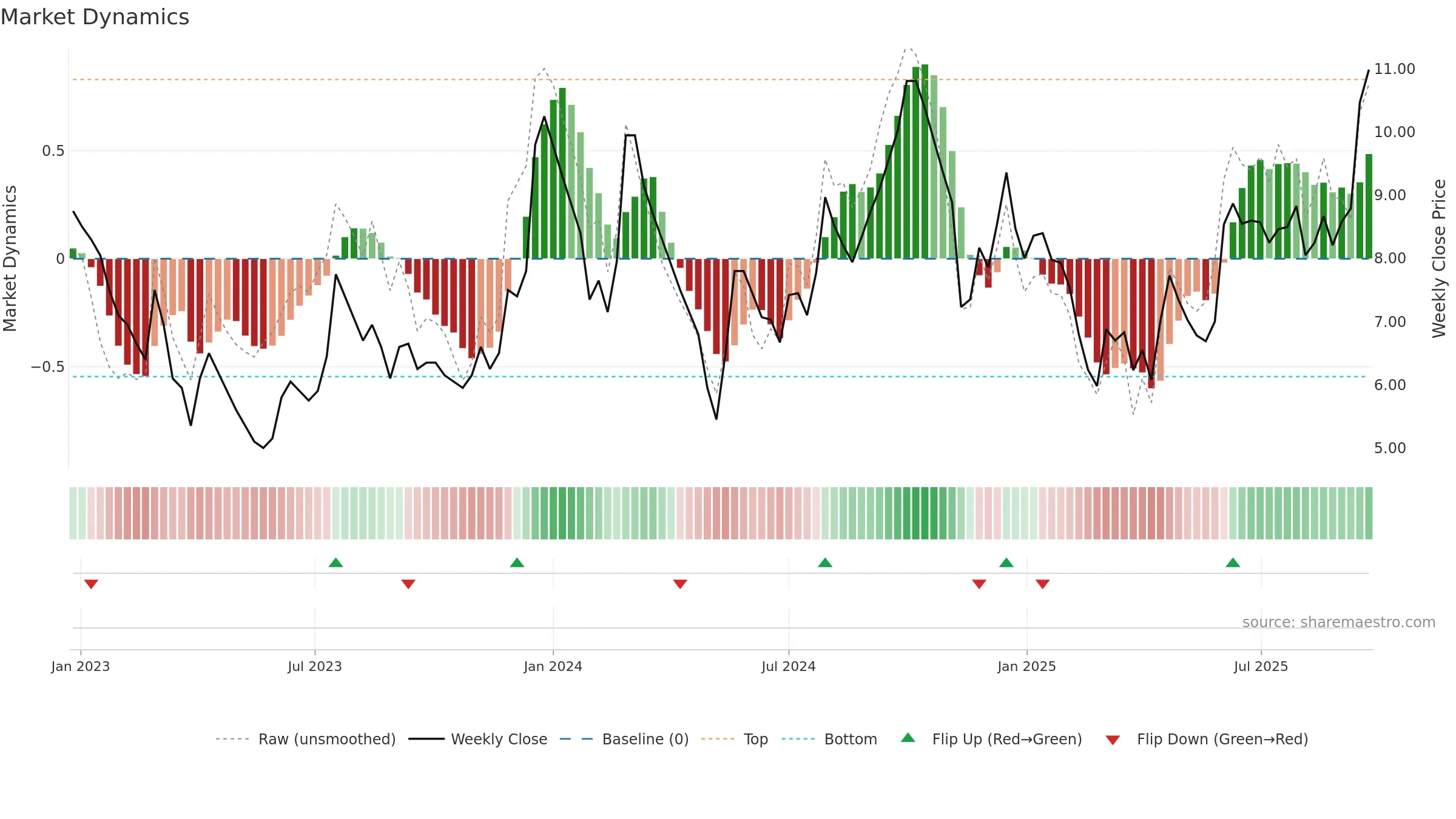Click the Jan 2023 x-axis label
This screenshot has width=1456, height=819.
point(81,666)
